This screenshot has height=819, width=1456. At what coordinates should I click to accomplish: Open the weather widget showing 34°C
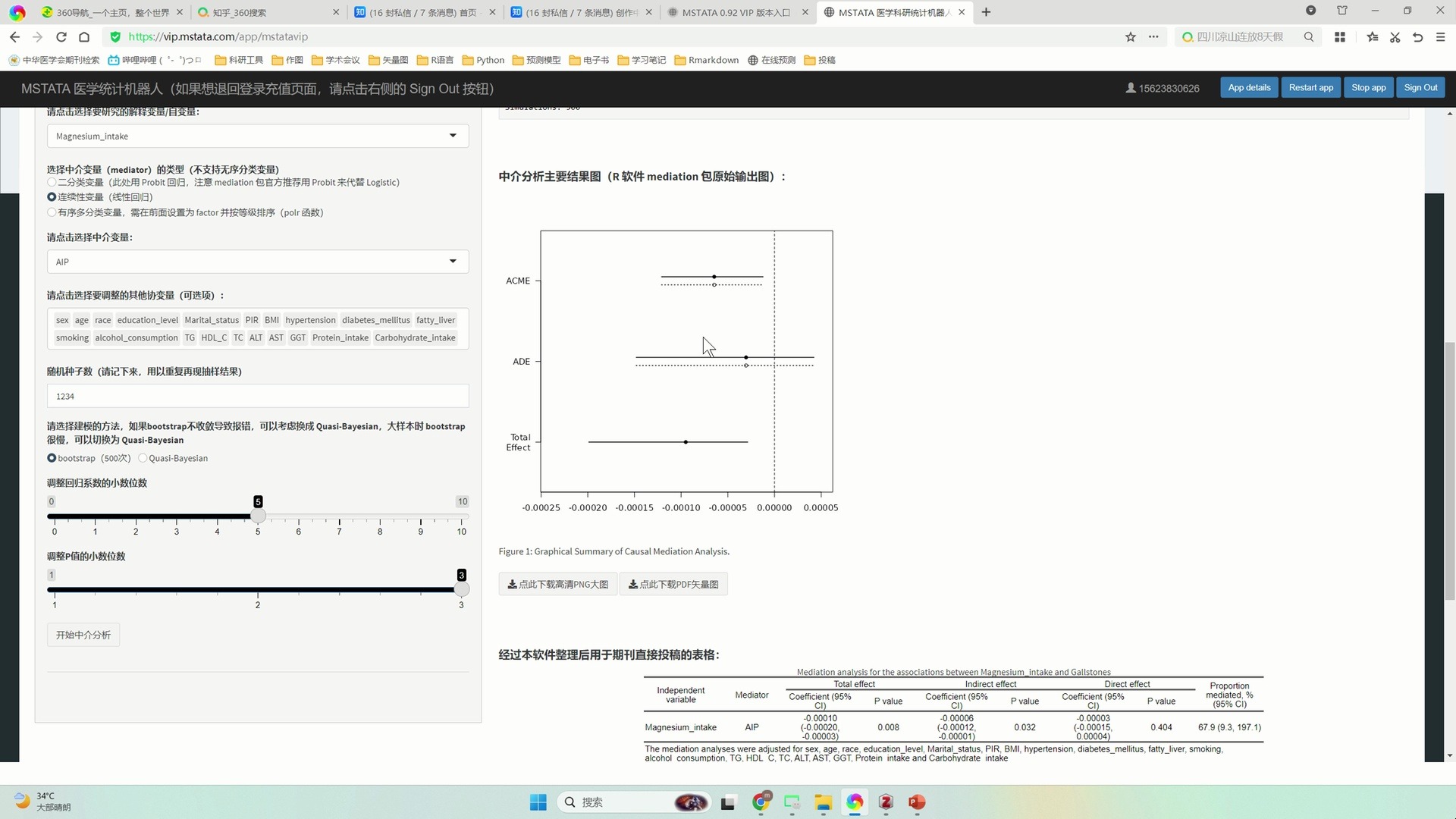pyautogui.click(x=42, y=802)
